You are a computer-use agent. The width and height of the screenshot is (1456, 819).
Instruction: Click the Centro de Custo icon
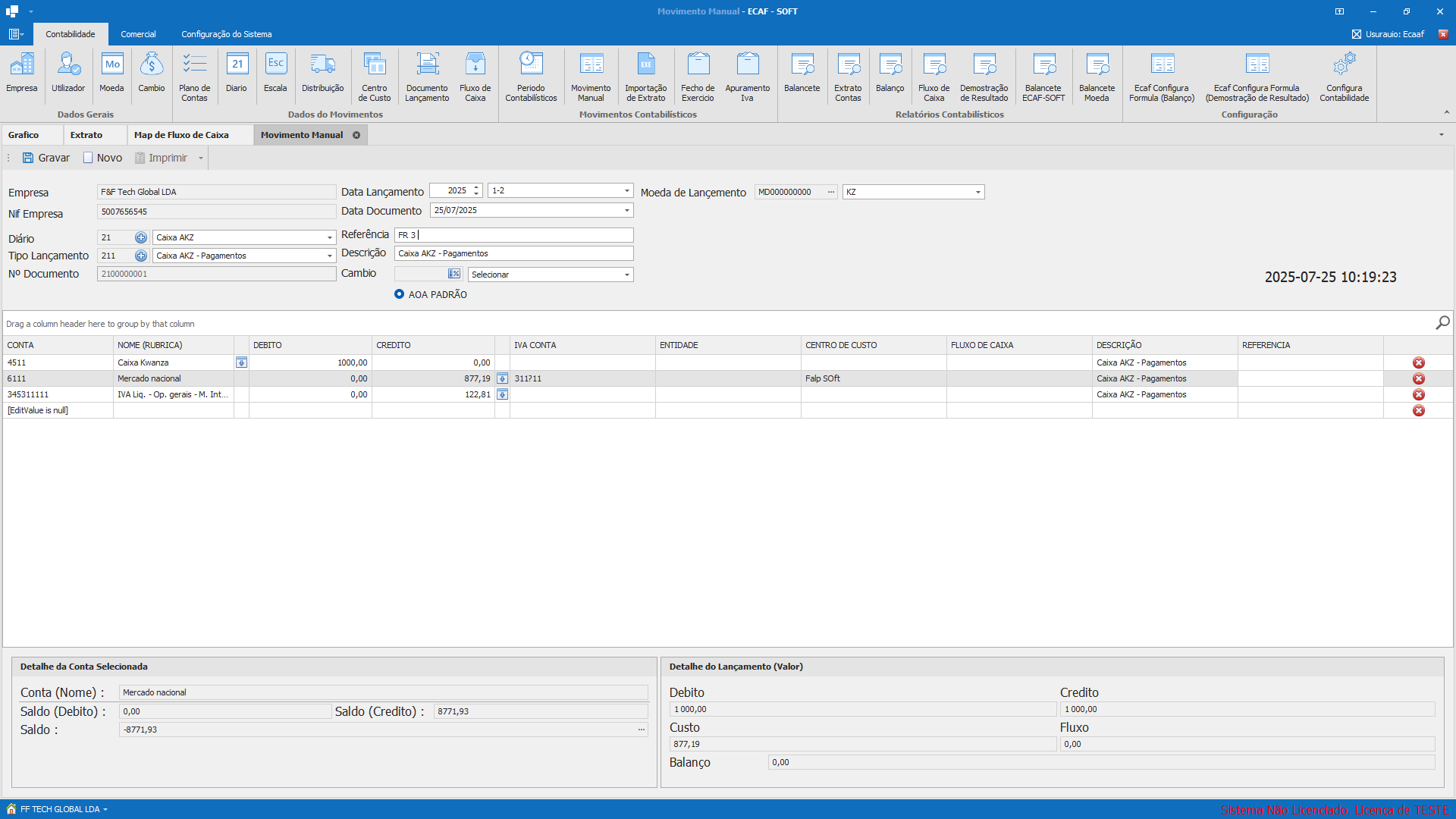tap(374, 76)
